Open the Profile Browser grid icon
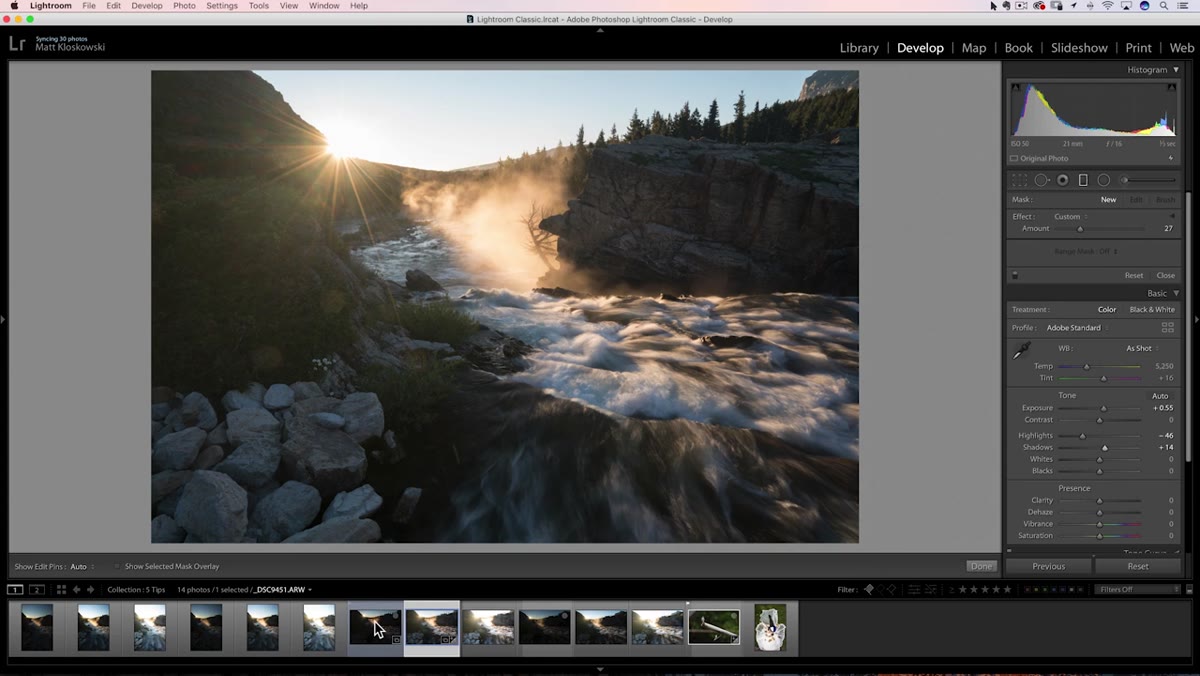 click(1167, 327)
